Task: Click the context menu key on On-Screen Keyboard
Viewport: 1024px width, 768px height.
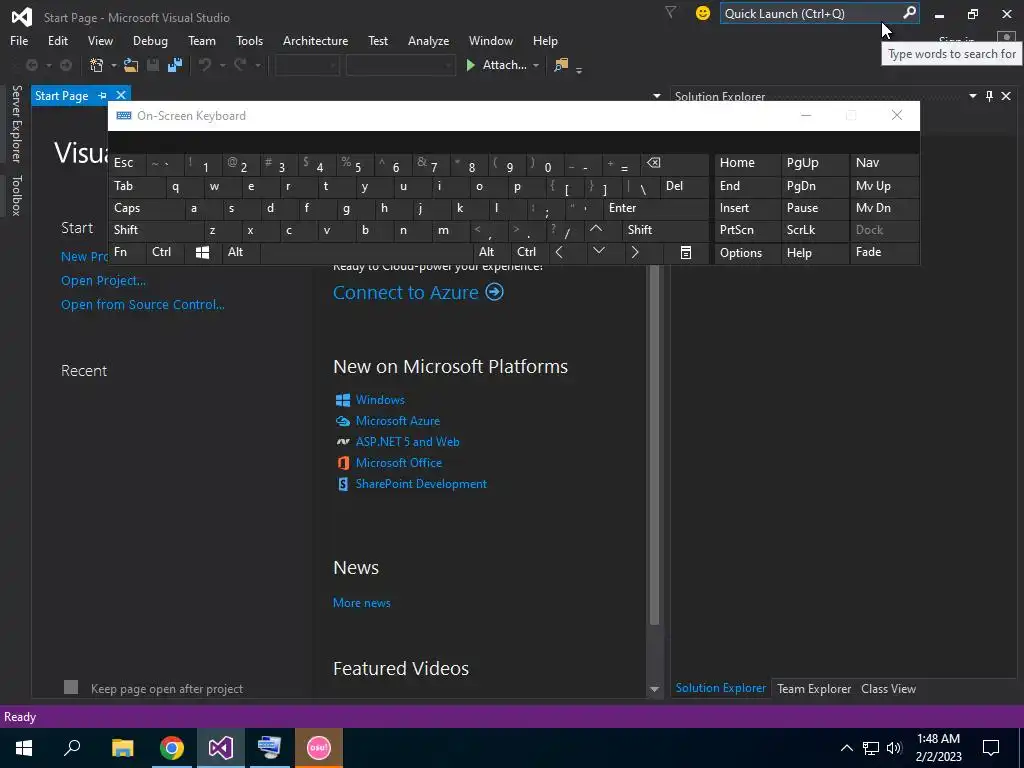Action: [x=686, y=252]
